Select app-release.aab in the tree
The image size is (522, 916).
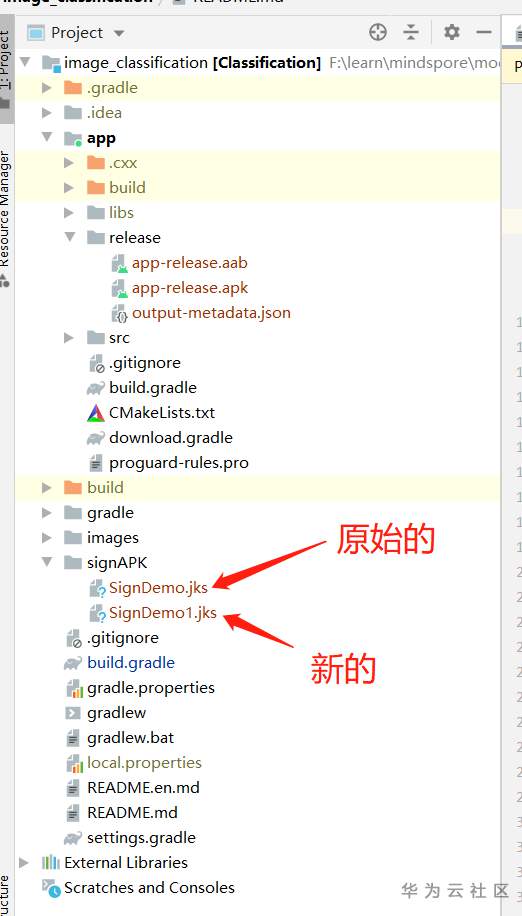[x=190, y=263]
